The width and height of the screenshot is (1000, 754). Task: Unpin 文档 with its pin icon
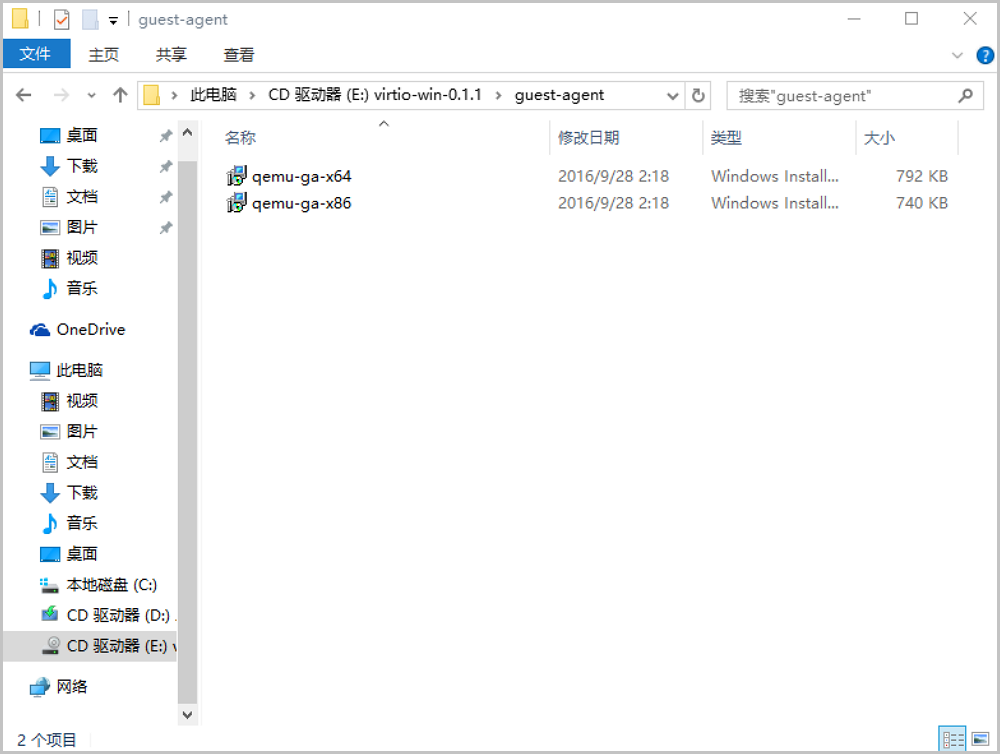click(166, 196)
